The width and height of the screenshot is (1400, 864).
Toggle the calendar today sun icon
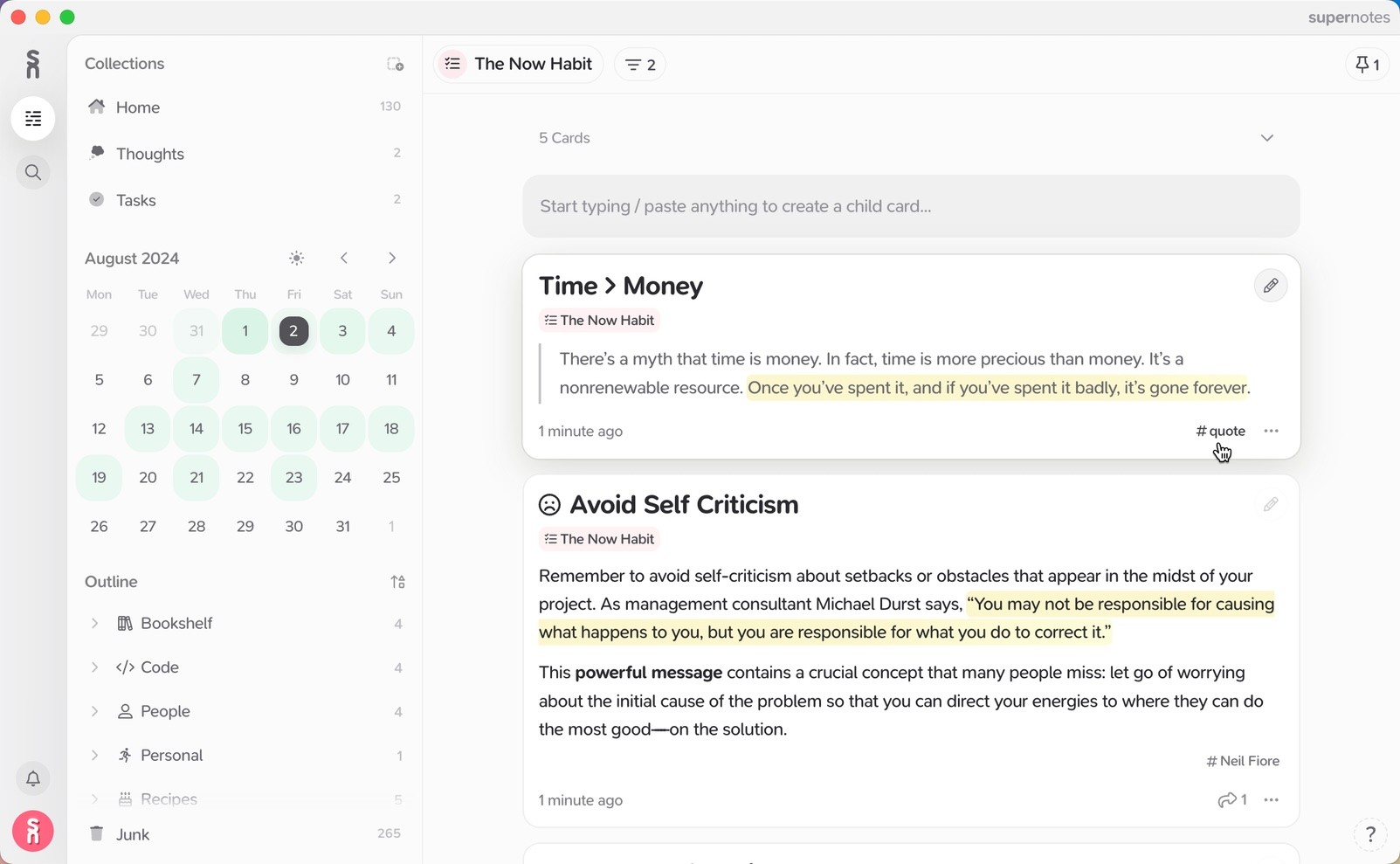pyautogui.click(x=297, y=259)
